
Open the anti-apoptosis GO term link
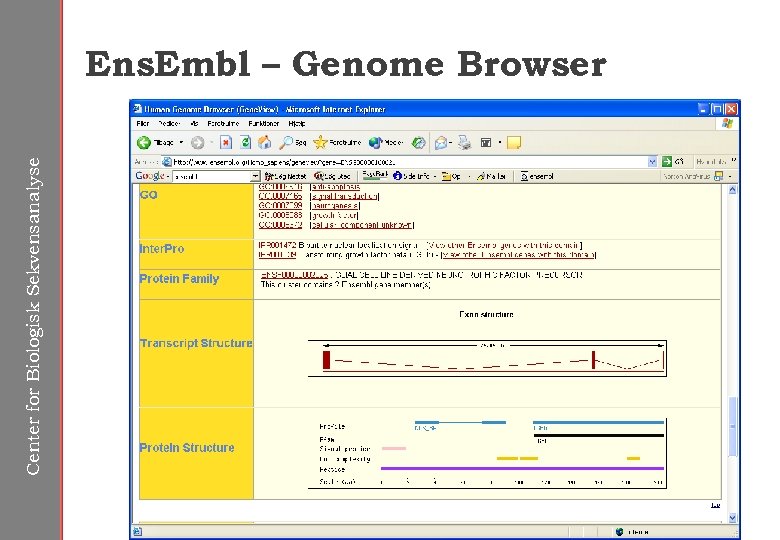pyautogui.click(x=336, y=187)
